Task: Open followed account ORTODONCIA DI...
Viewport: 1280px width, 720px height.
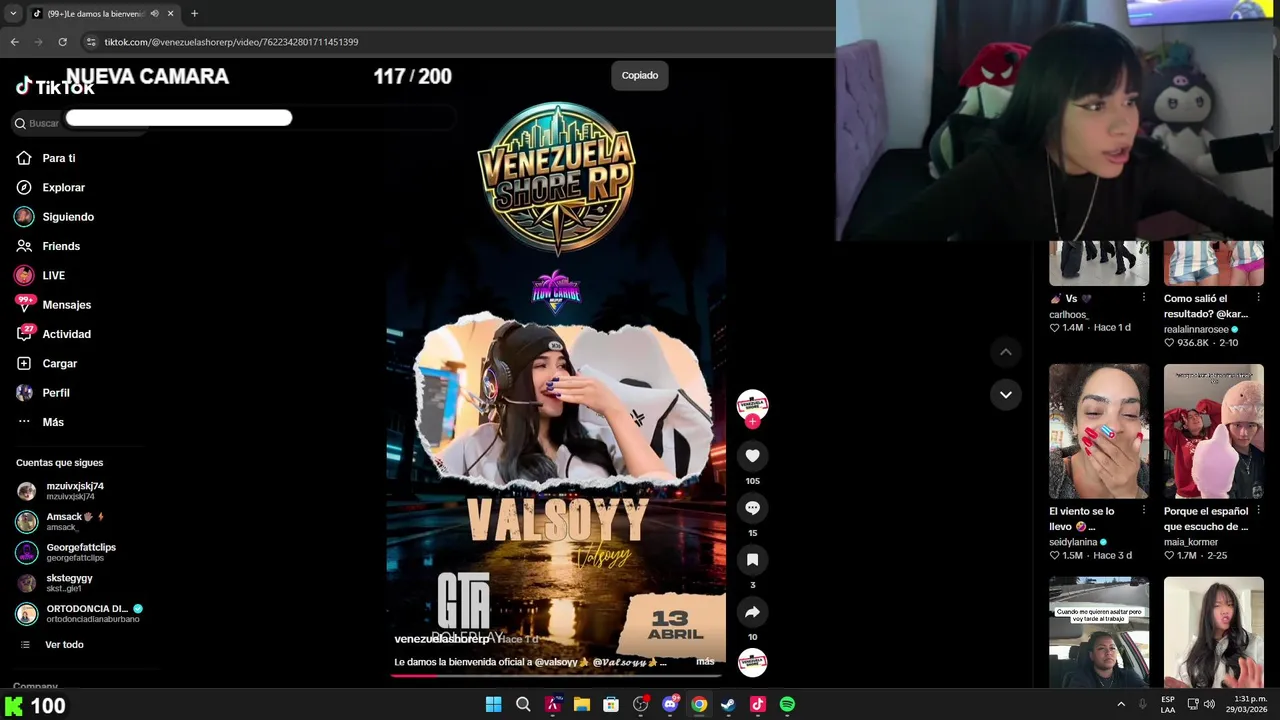Action: coord(79,613)
